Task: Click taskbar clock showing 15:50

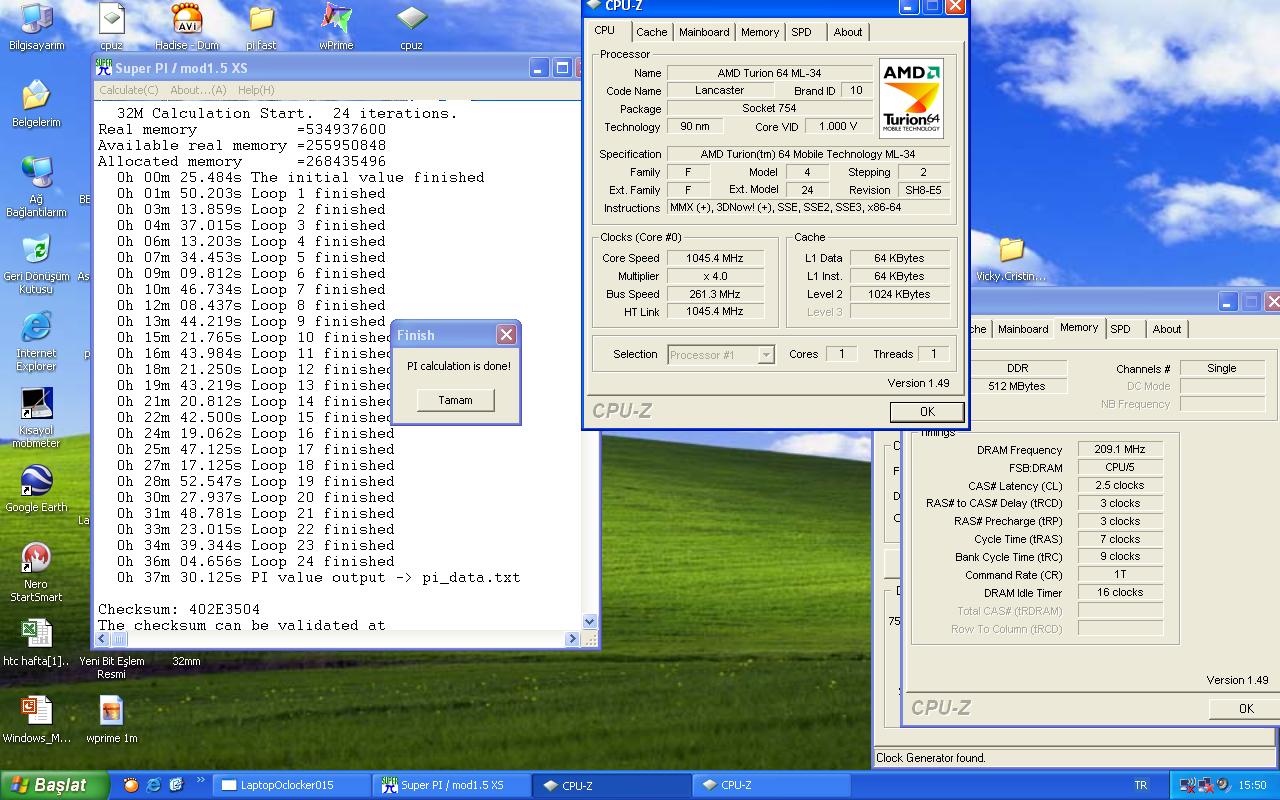Action: (1252, 785)
